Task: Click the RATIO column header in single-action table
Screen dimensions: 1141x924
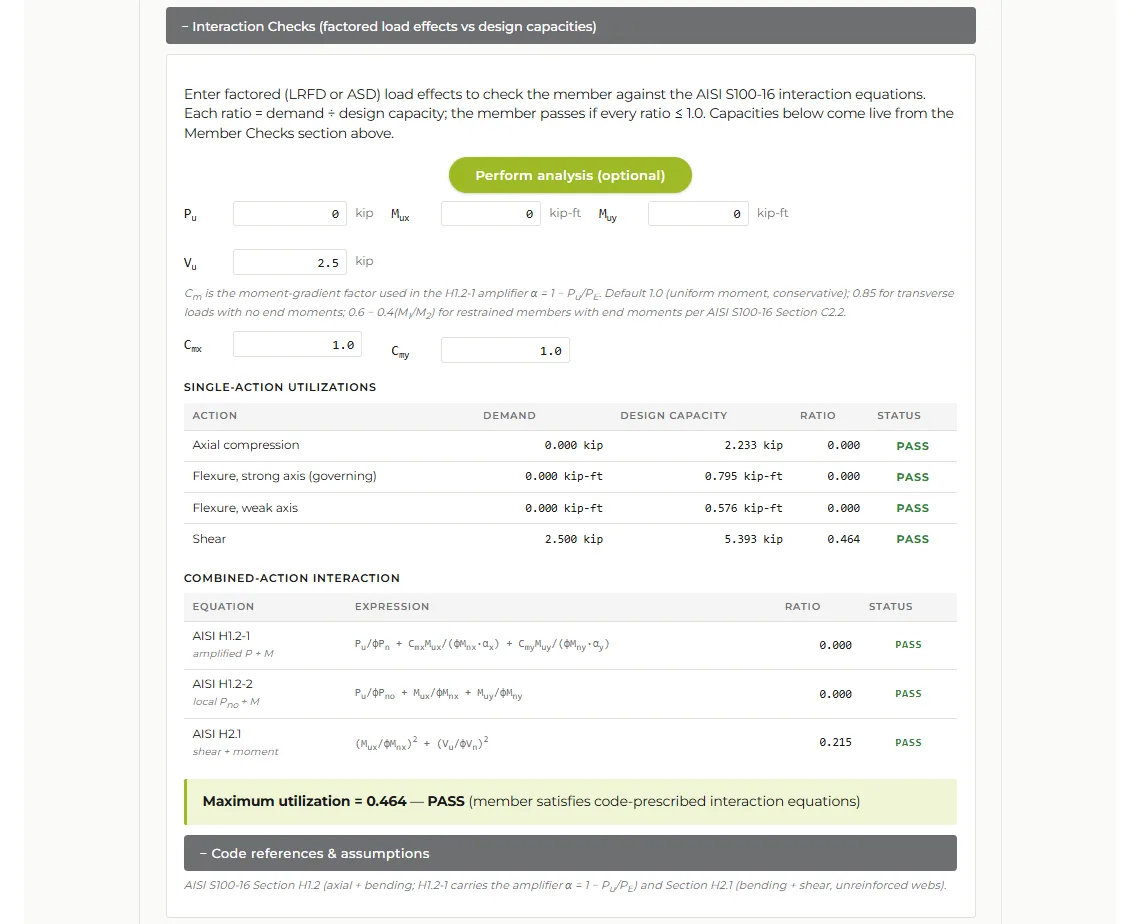Action: click(818, 415)
